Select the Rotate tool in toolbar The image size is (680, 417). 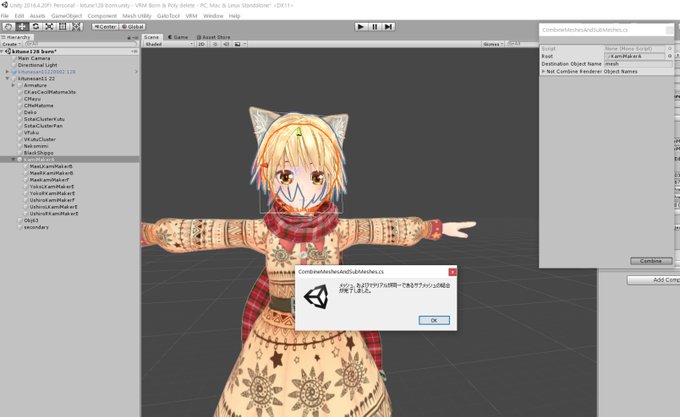click(36, 26)
